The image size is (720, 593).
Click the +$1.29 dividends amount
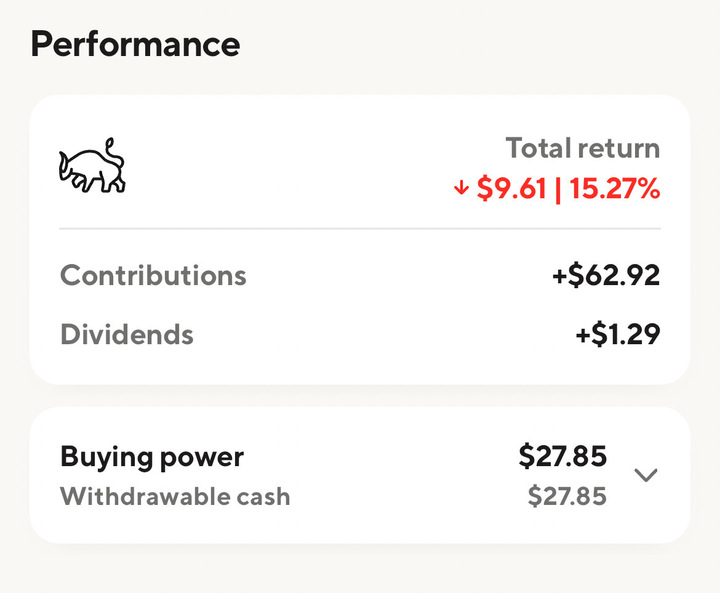tap(617, 334)
